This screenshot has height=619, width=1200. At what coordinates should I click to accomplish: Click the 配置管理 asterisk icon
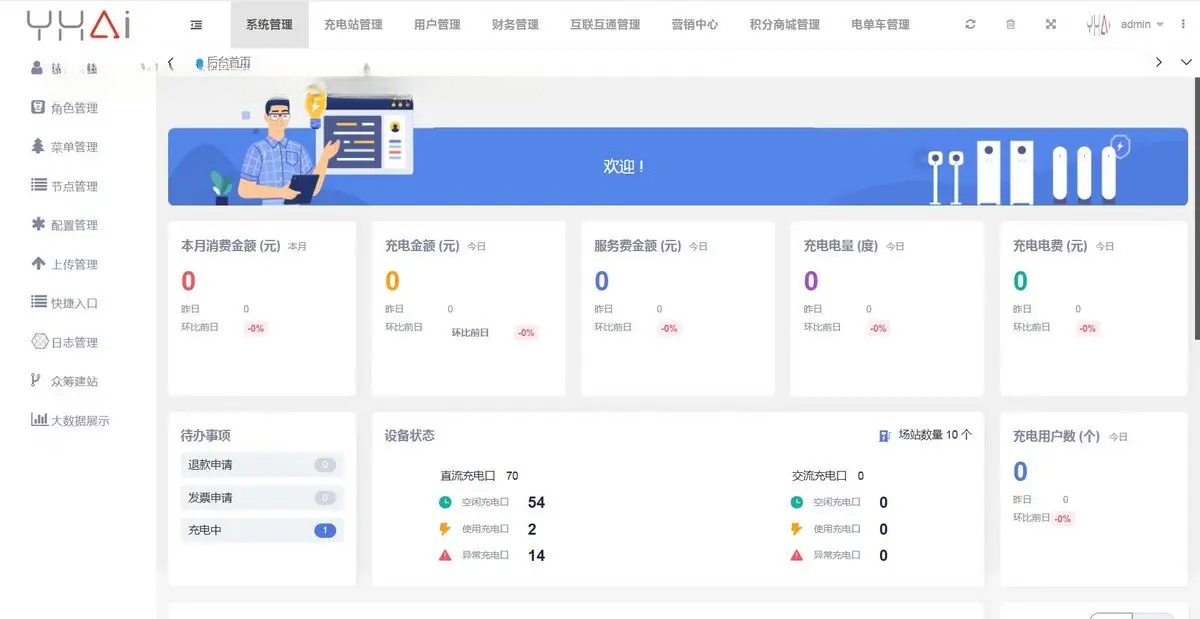tap(38, 224)
